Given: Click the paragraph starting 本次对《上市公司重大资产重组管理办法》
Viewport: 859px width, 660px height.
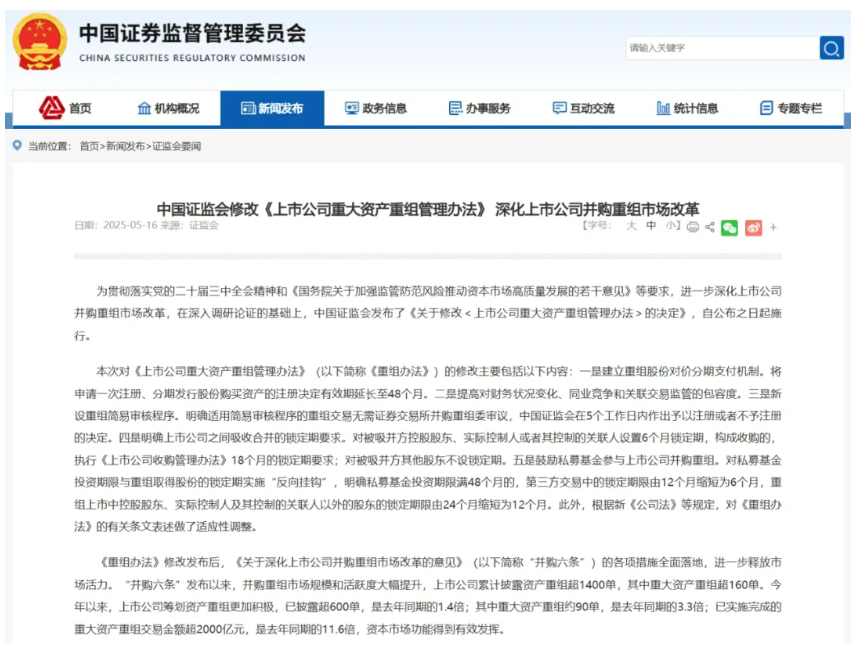Looking at the screenshot, I should 428,449.
